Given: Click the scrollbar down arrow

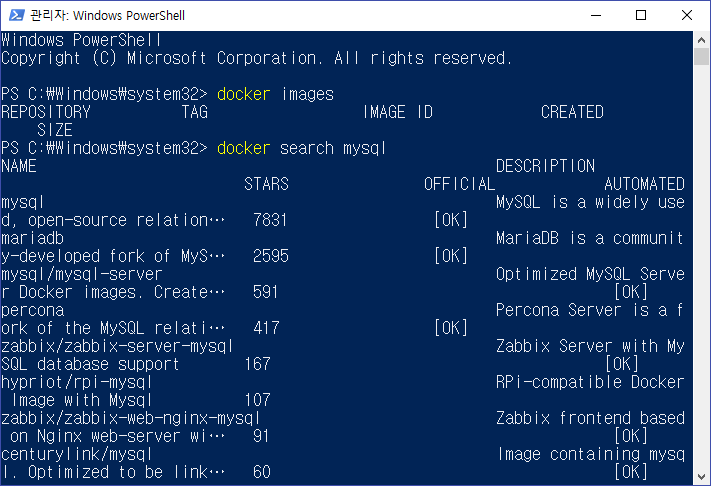Looking at the screenshot, I should [701, 476].
